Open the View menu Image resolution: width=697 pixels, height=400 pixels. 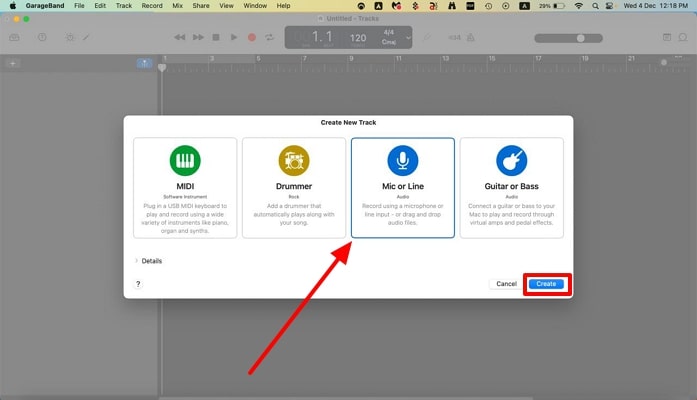point(226,6)
